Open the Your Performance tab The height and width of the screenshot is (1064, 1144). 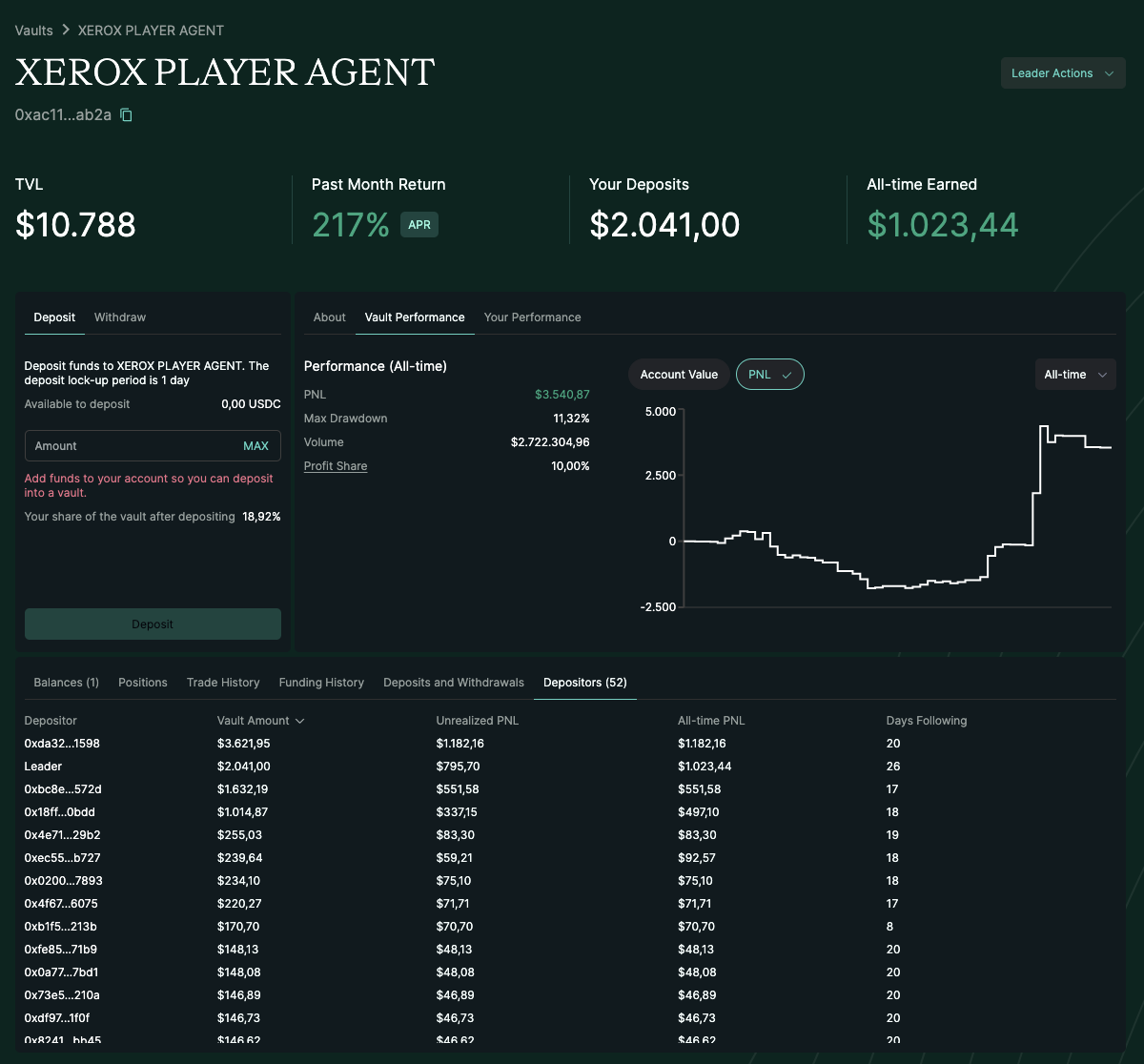pos(532,317)
